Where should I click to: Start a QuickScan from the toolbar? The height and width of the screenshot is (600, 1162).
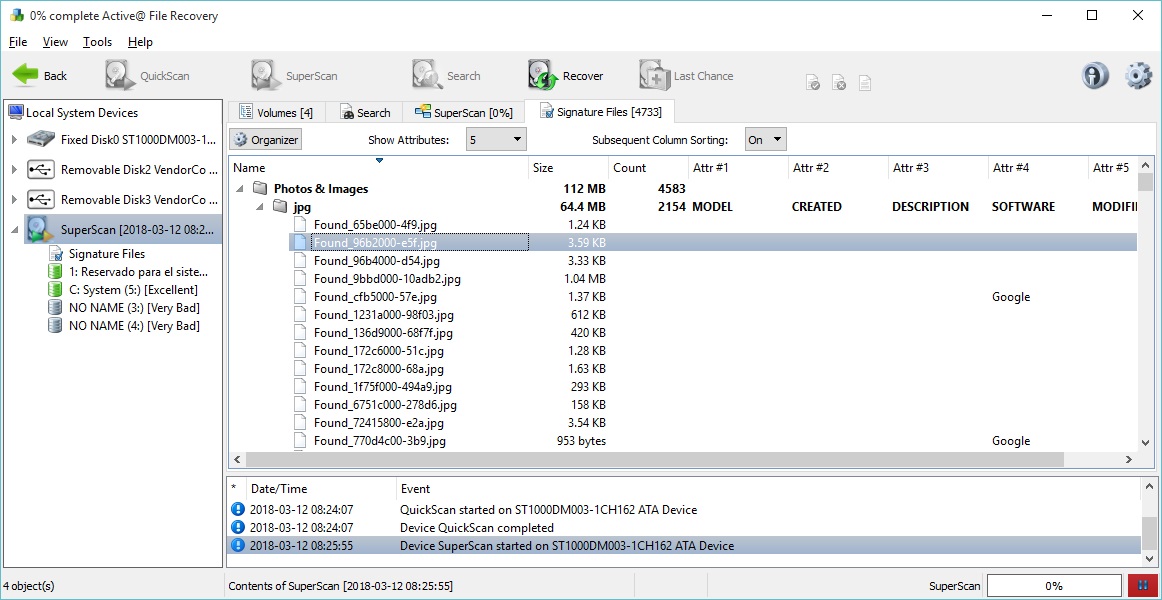coord(147,76)
